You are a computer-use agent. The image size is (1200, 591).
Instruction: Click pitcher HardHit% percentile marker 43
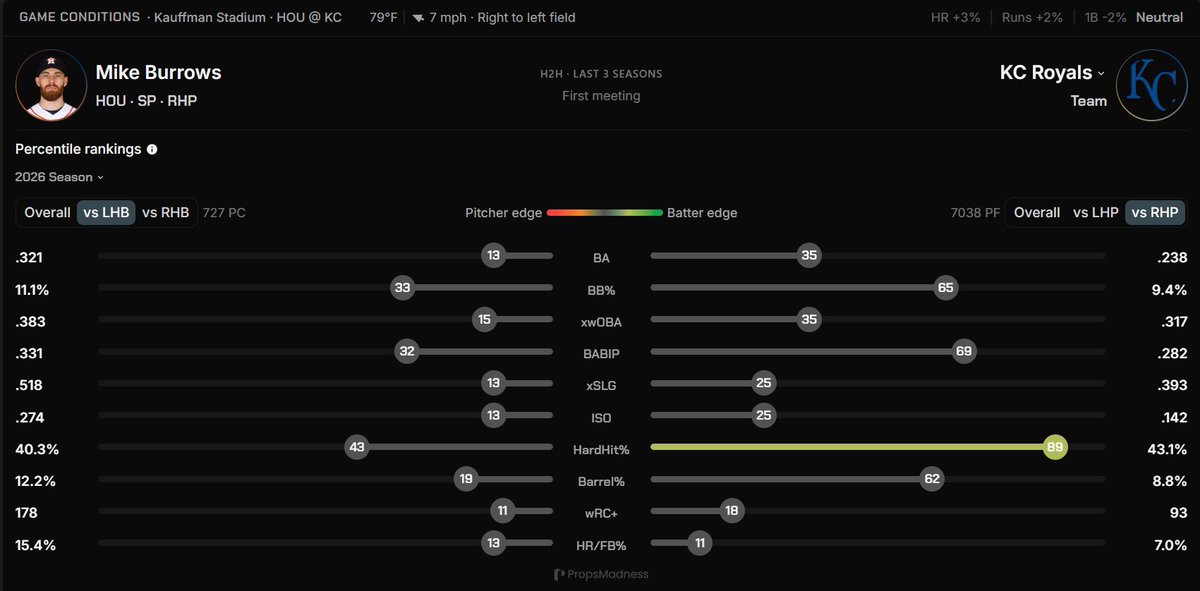357,447
